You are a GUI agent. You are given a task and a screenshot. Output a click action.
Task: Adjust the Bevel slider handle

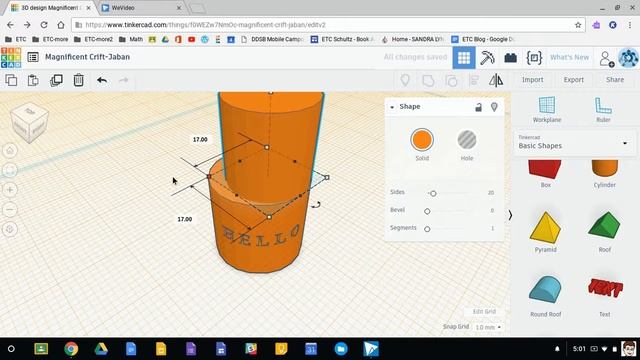[x=427, y=211]
